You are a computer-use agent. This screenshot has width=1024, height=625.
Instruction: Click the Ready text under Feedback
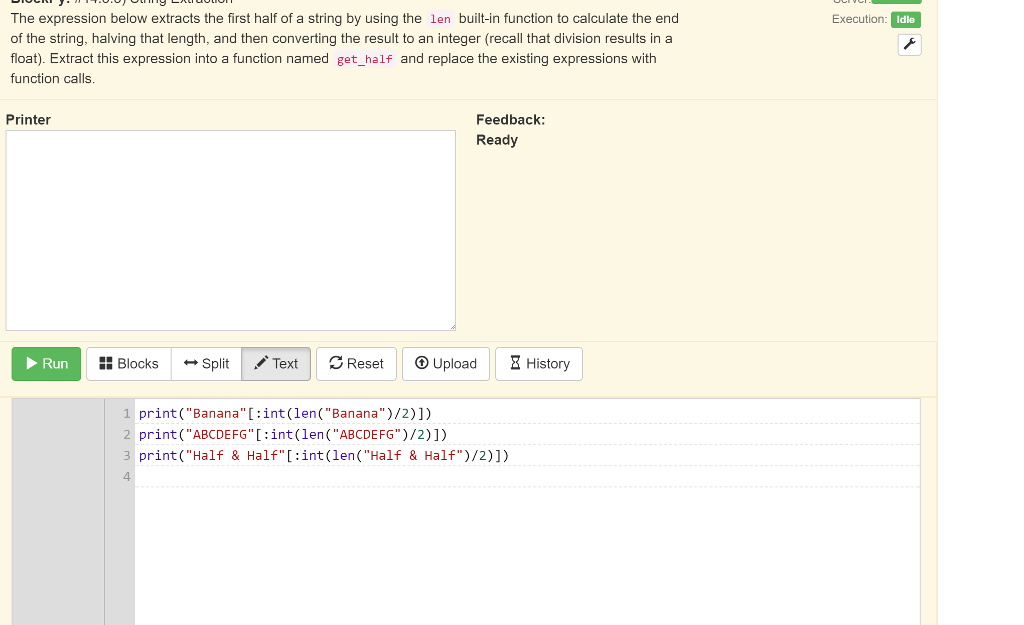497,140
